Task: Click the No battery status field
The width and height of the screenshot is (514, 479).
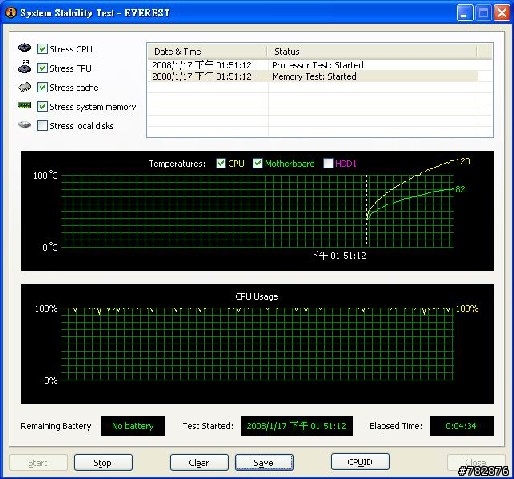Action: (133, 426)
